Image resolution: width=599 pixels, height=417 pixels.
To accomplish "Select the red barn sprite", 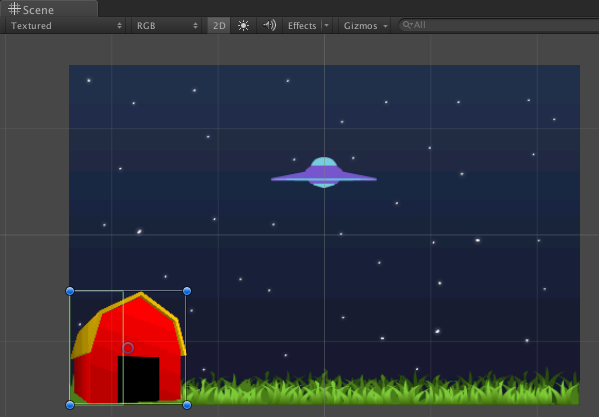I will point(128,348).
